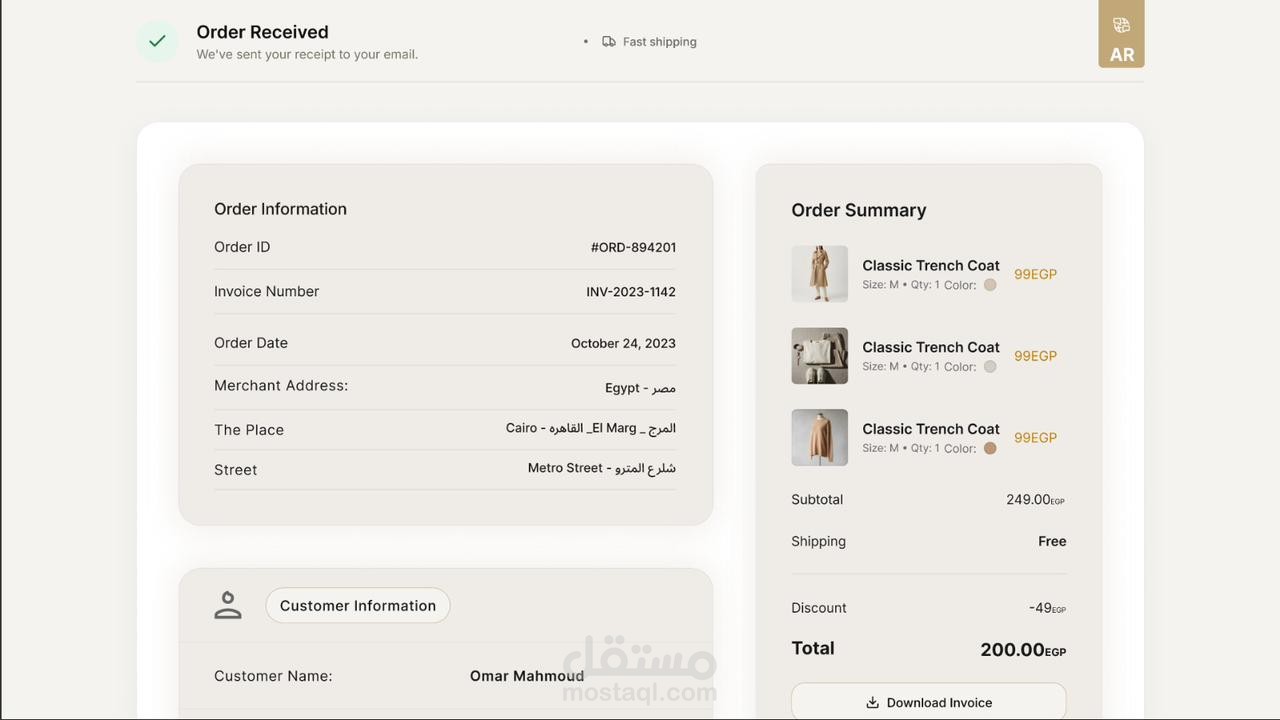1280x720 pixels.
Task: Open the peach sweater product thumbnail
Action: (819, 437)
